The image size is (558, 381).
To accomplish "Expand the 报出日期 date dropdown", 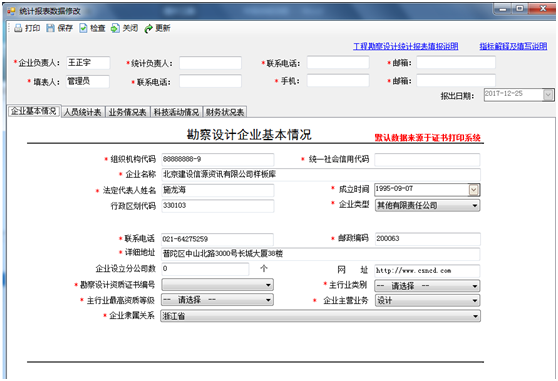I will [x=548, y=95].
